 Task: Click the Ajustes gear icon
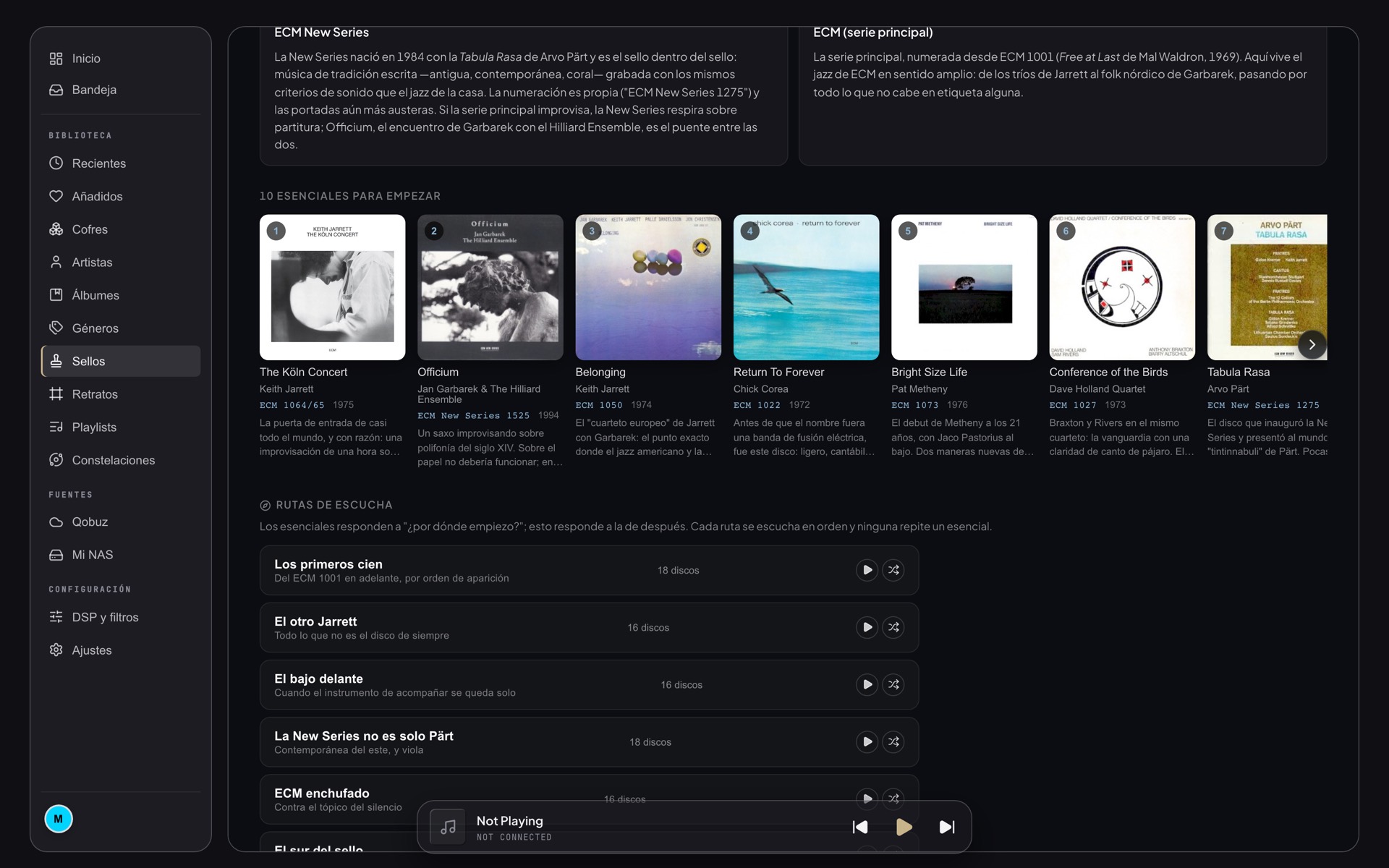56,650
